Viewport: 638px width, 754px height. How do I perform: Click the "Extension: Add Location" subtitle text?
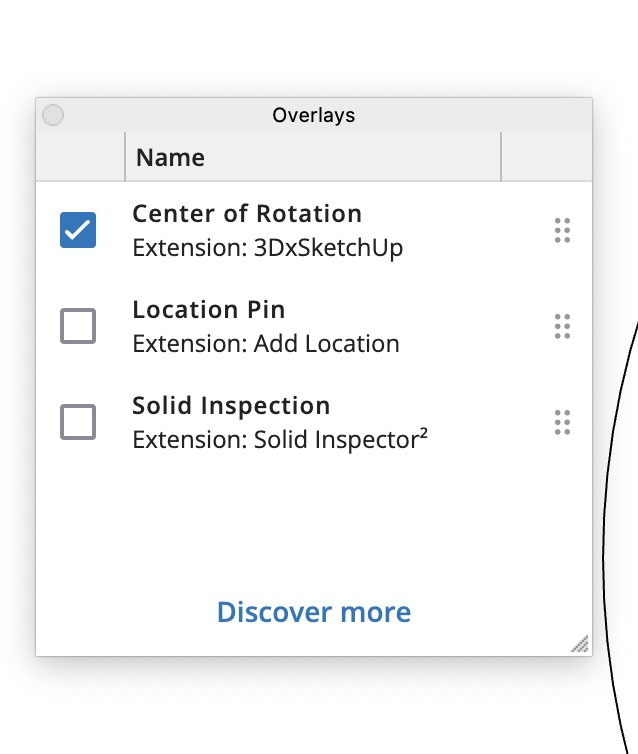(x=265, y=344)
